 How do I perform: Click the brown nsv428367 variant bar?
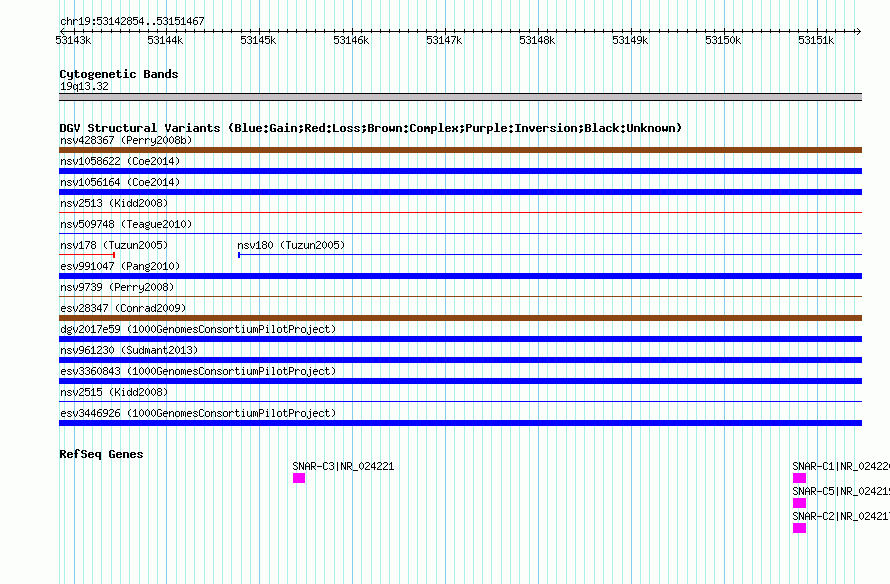pyautogui.click(x=460, y=150)
